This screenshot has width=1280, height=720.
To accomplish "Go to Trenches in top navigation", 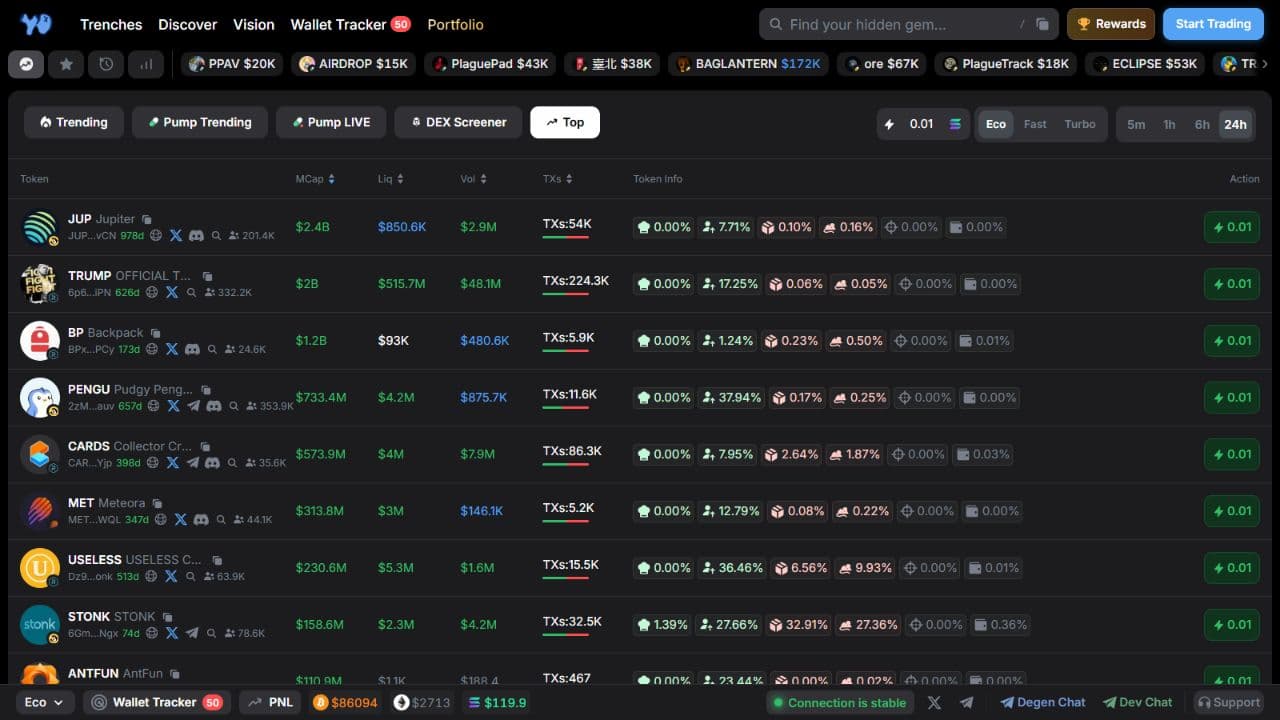I will coord(111,24).
